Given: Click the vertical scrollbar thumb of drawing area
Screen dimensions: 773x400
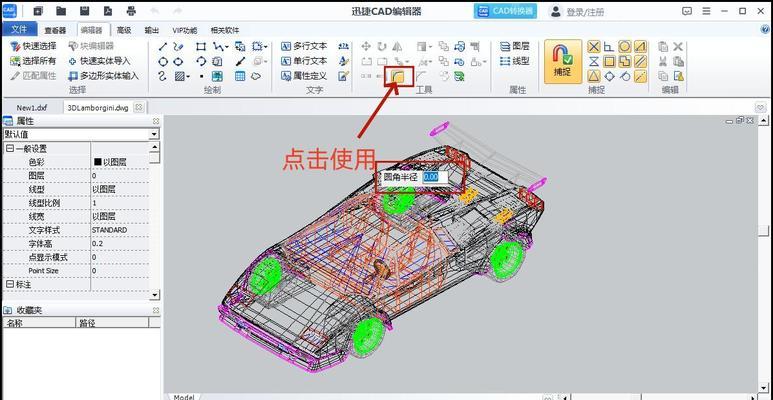Looking at the screenshot, I should tap(764, 231).
